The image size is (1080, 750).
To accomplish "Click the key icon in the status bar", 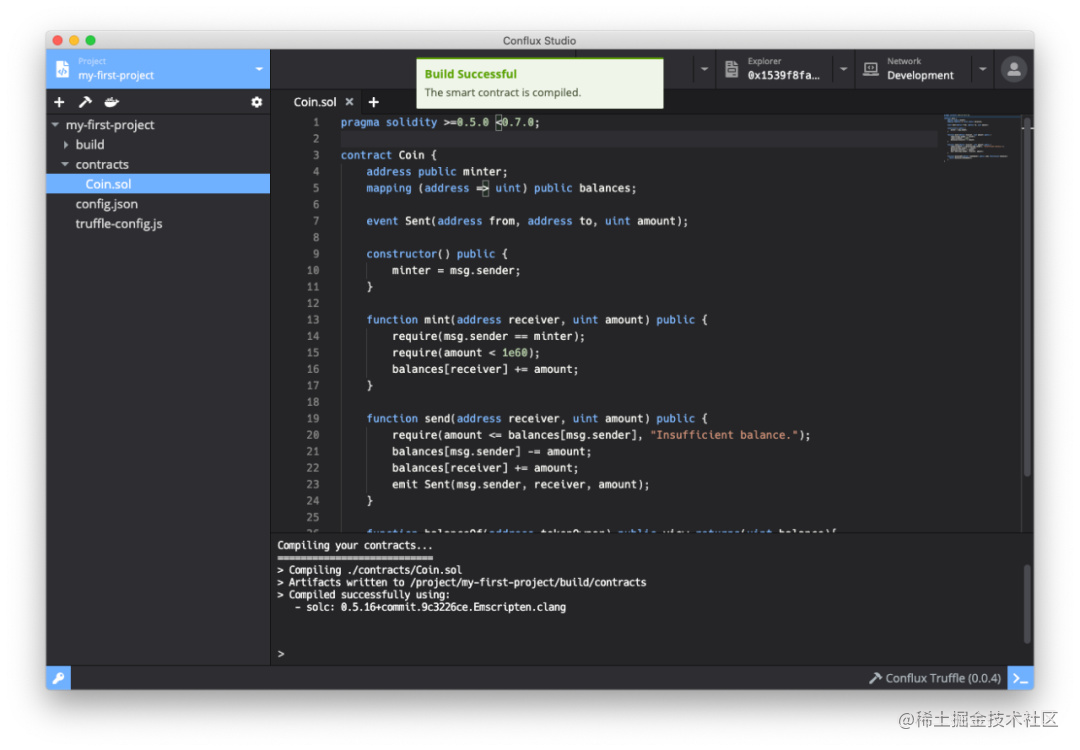I will (x=57, y=678).
